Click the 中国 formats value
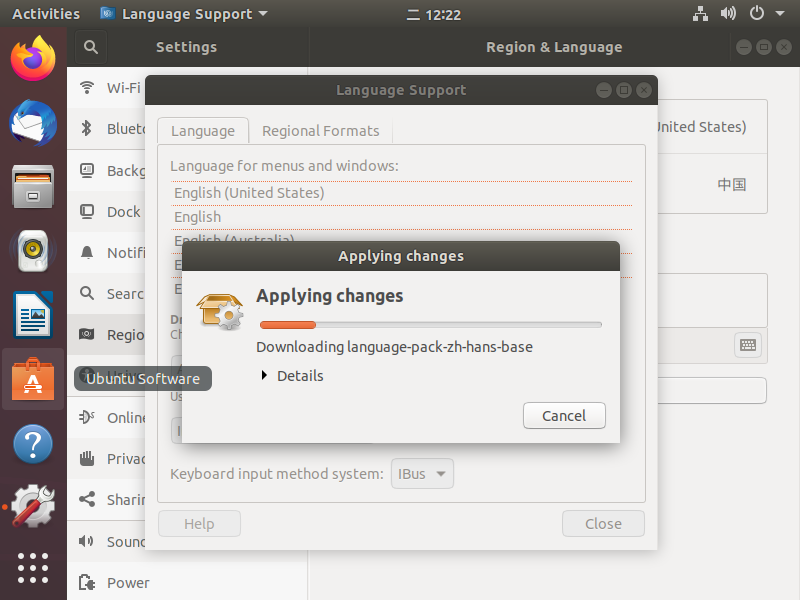 click(x=732, y=184)
